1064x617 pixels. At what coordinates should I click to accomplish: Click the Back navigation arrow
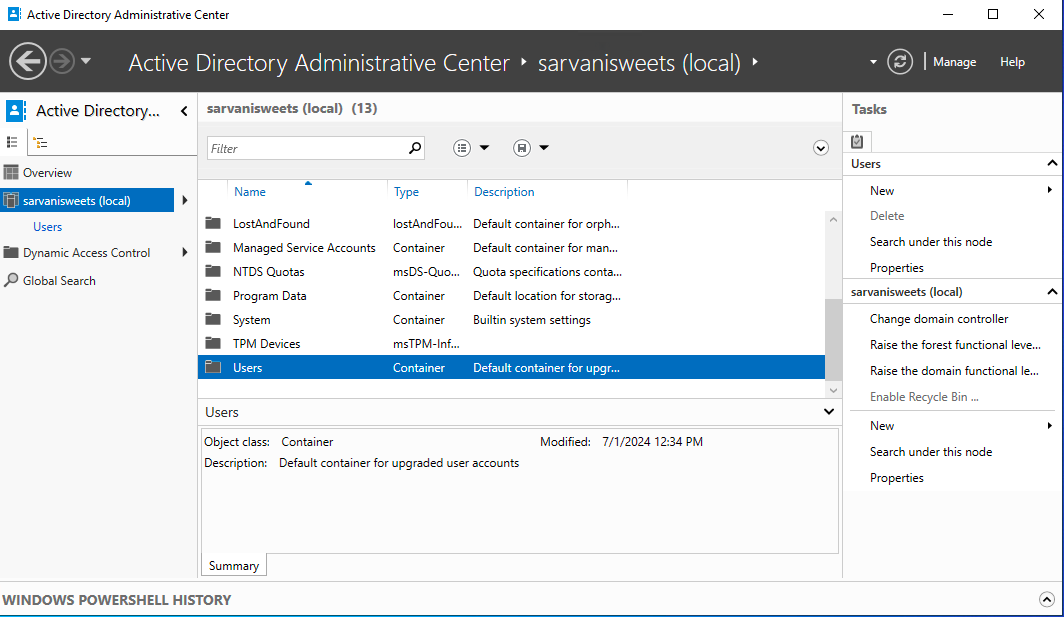pyautogui.click(x=28, y=61)
